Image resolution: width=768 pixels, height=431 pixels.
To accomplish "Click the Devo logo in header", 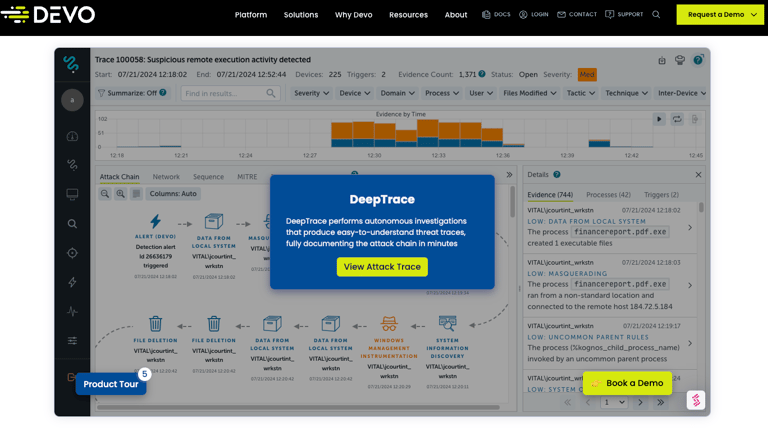I will click(x=48, y=15).
